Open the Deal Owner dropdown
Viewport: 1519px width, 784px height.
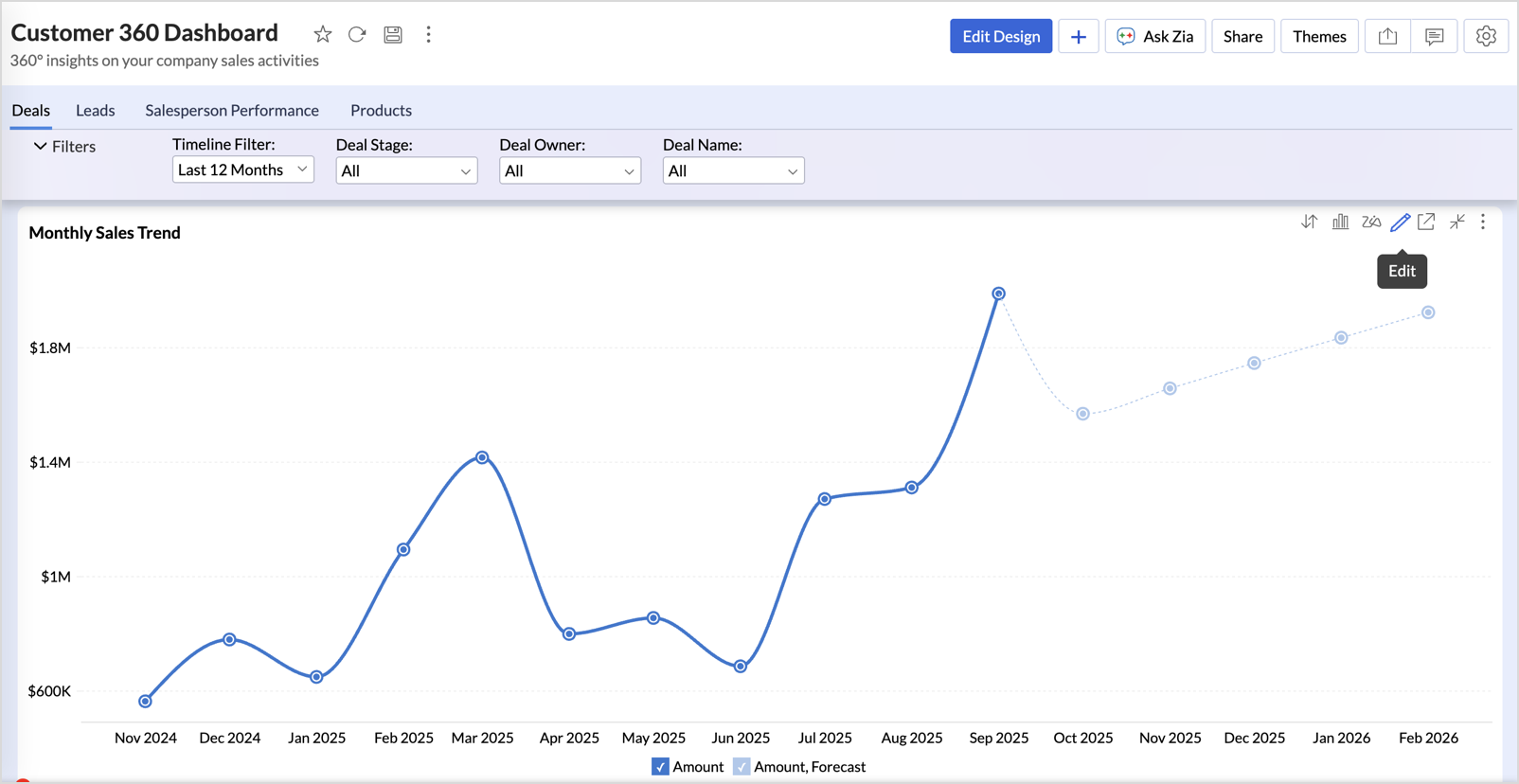tap(569, 171)
